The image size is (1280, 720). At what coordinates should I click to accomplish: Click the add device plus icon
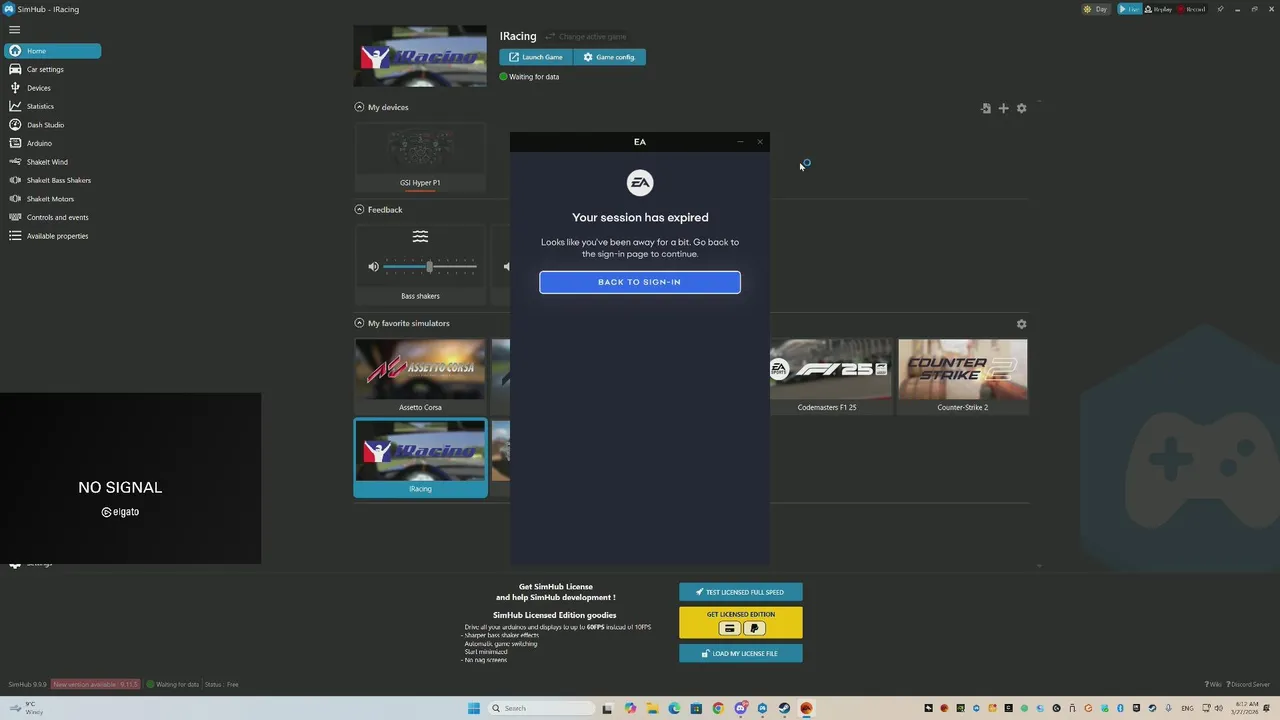(1004, 108)
